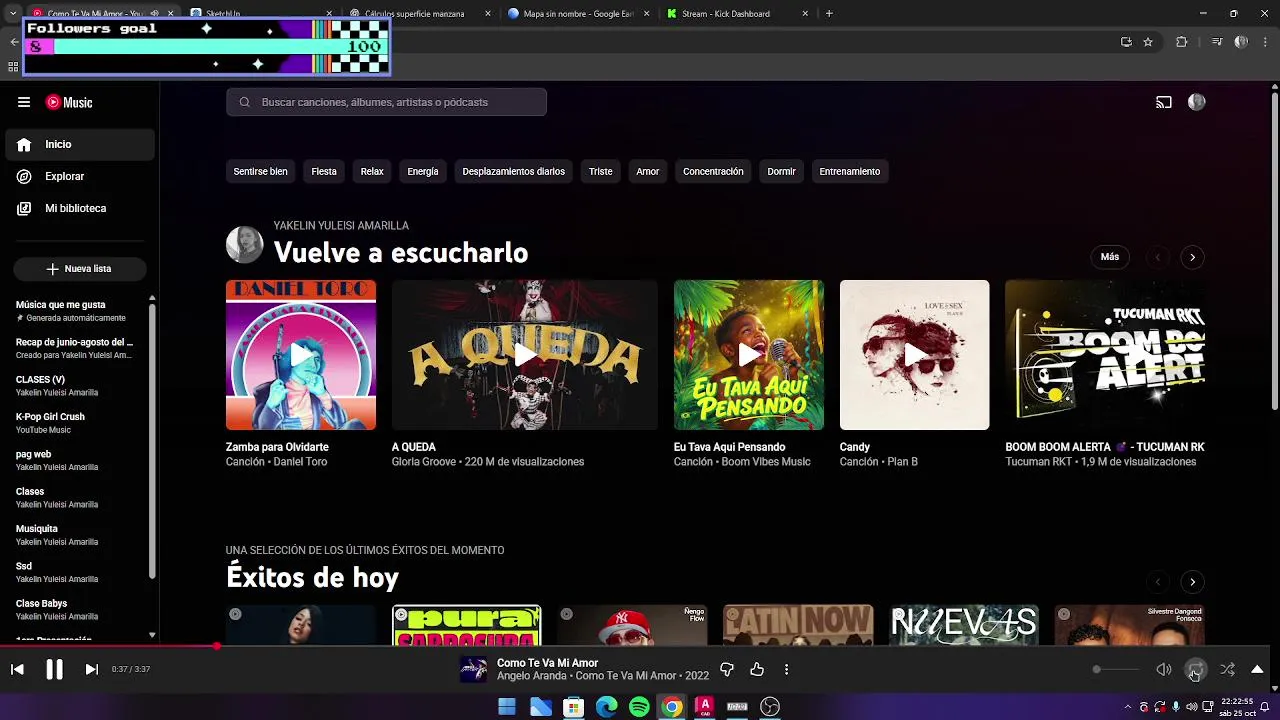1280x720 pixels.
Task: Click the Más button
Action: (1110, 257)
